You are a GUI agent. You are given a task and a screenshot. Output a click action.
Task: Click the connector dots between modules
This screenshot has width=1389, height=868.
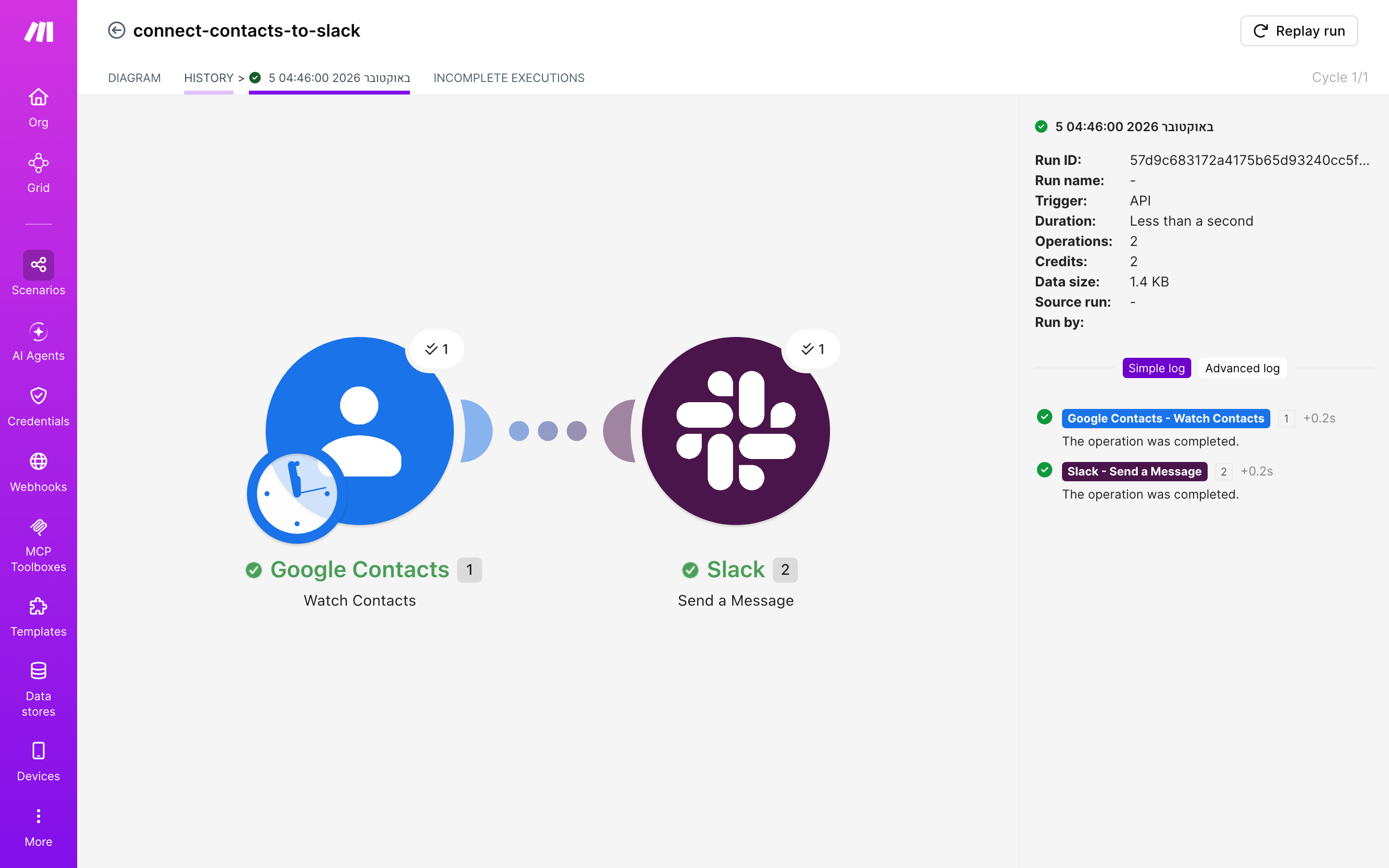click(547, 431)
